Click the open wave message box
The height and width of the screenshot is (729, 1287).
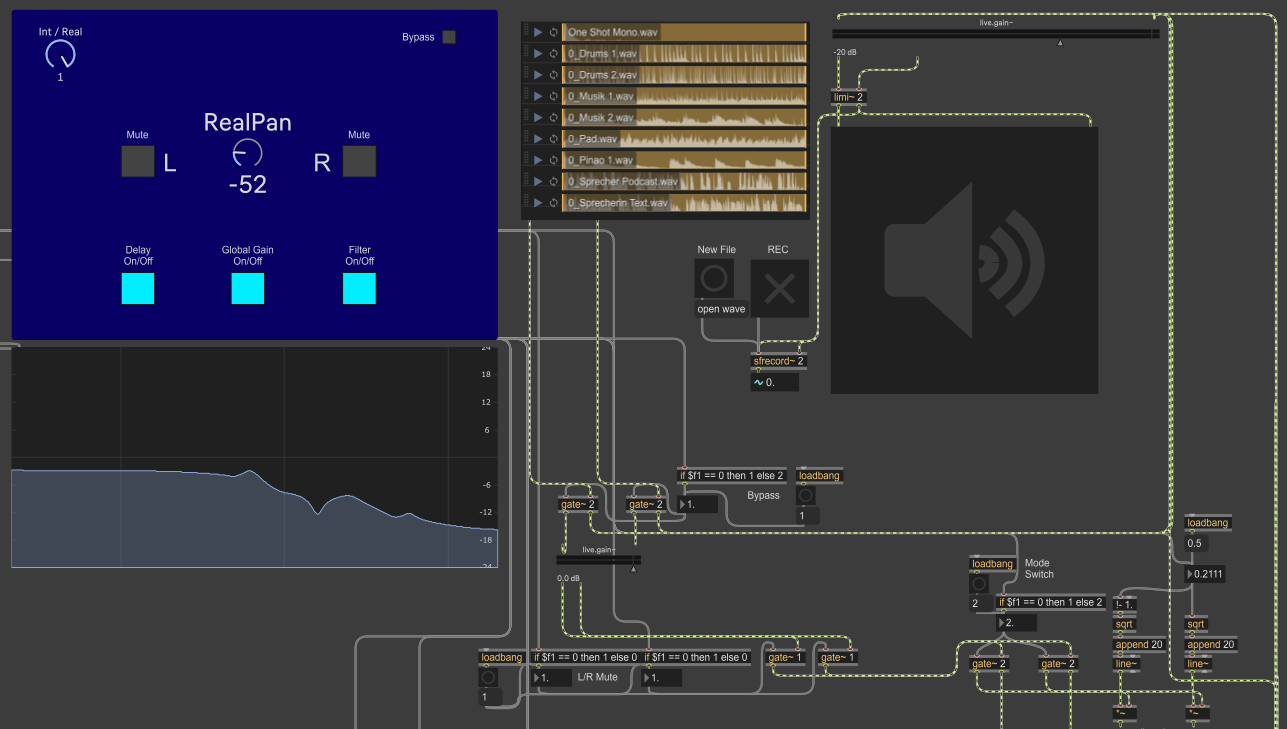tap(721, 310)
